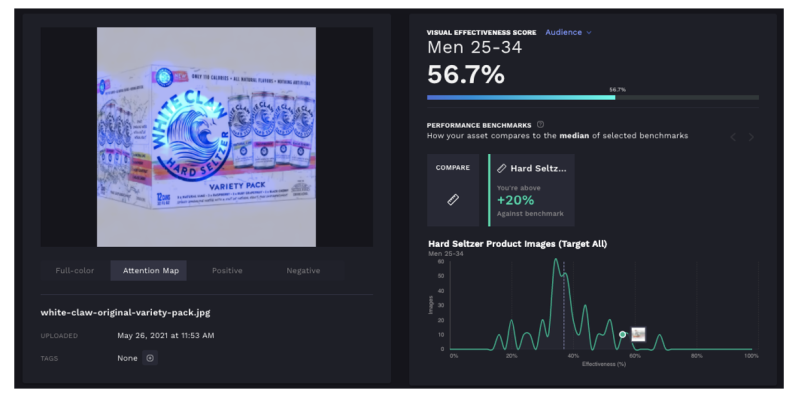
Task: Click the add tag plus icon
Action: pos(150,358)
